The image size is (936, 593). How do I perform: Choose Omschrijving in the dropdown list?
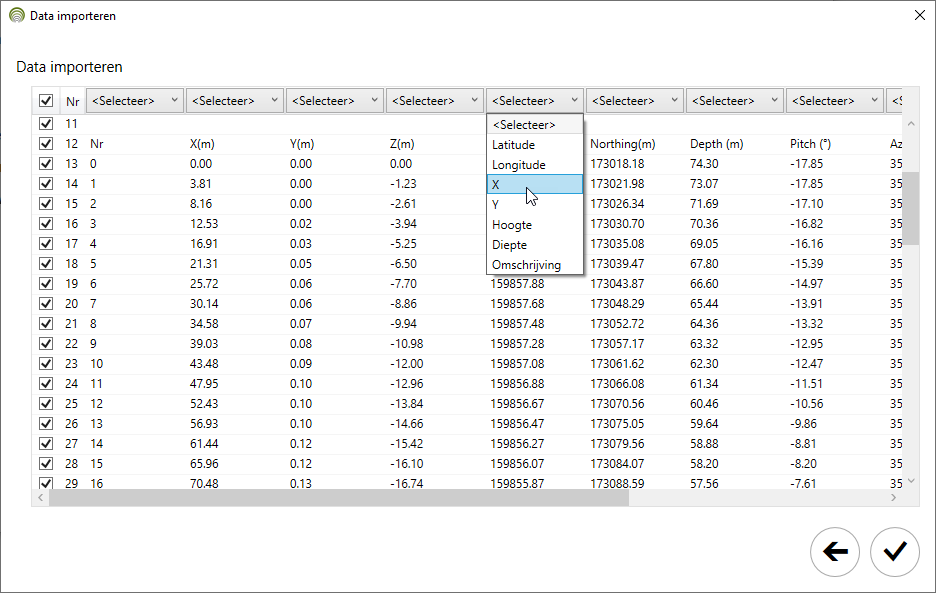[x=535, y=265]
